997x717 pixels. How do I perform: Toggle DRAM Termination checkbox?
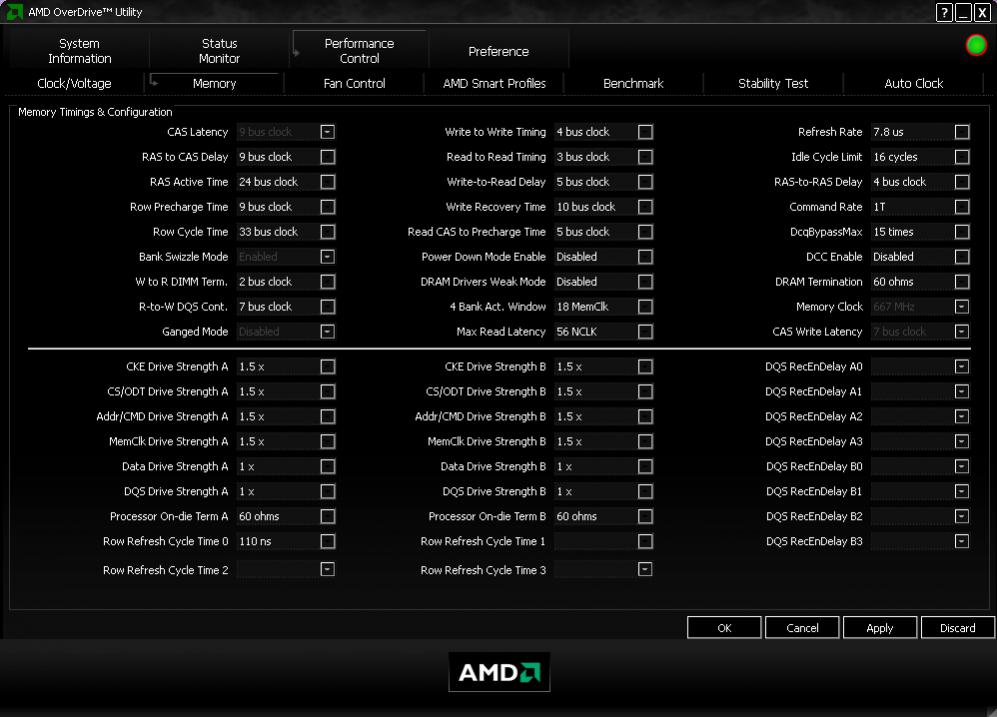point(962,282)
